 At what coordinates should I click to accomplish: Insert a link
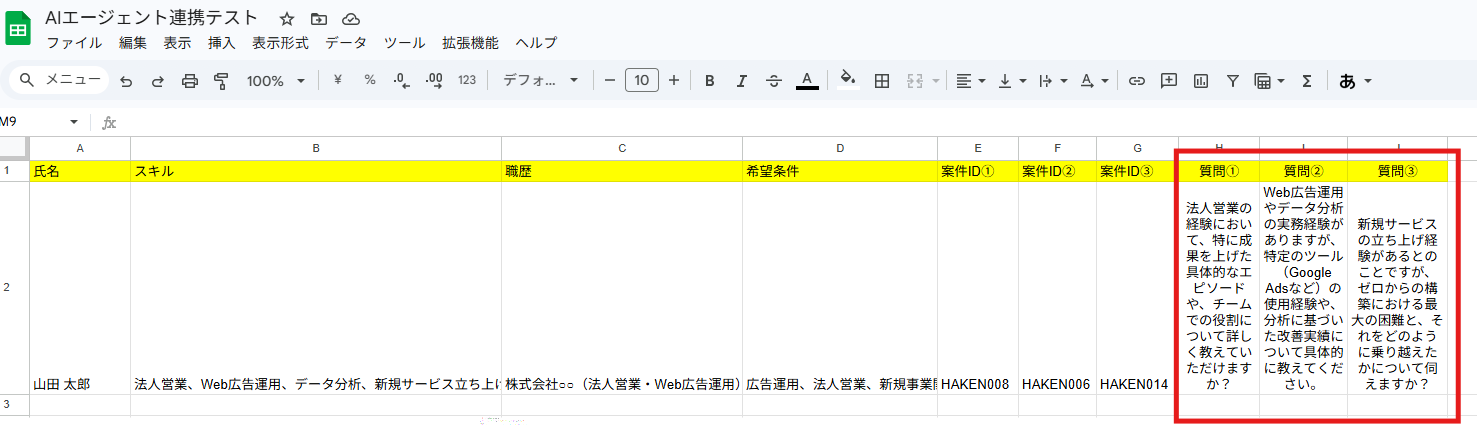click(x=1136, y=81)
